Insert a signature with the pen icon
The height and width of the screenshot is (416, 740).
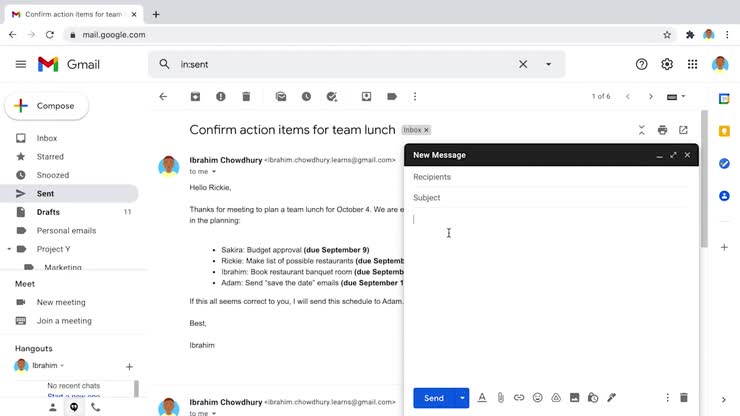pos(612,398)
